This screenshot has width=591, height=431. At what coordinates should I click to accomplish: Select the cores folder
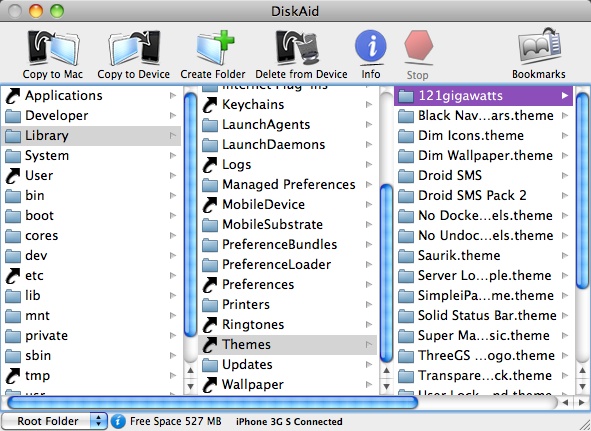[x=92, y=236]
